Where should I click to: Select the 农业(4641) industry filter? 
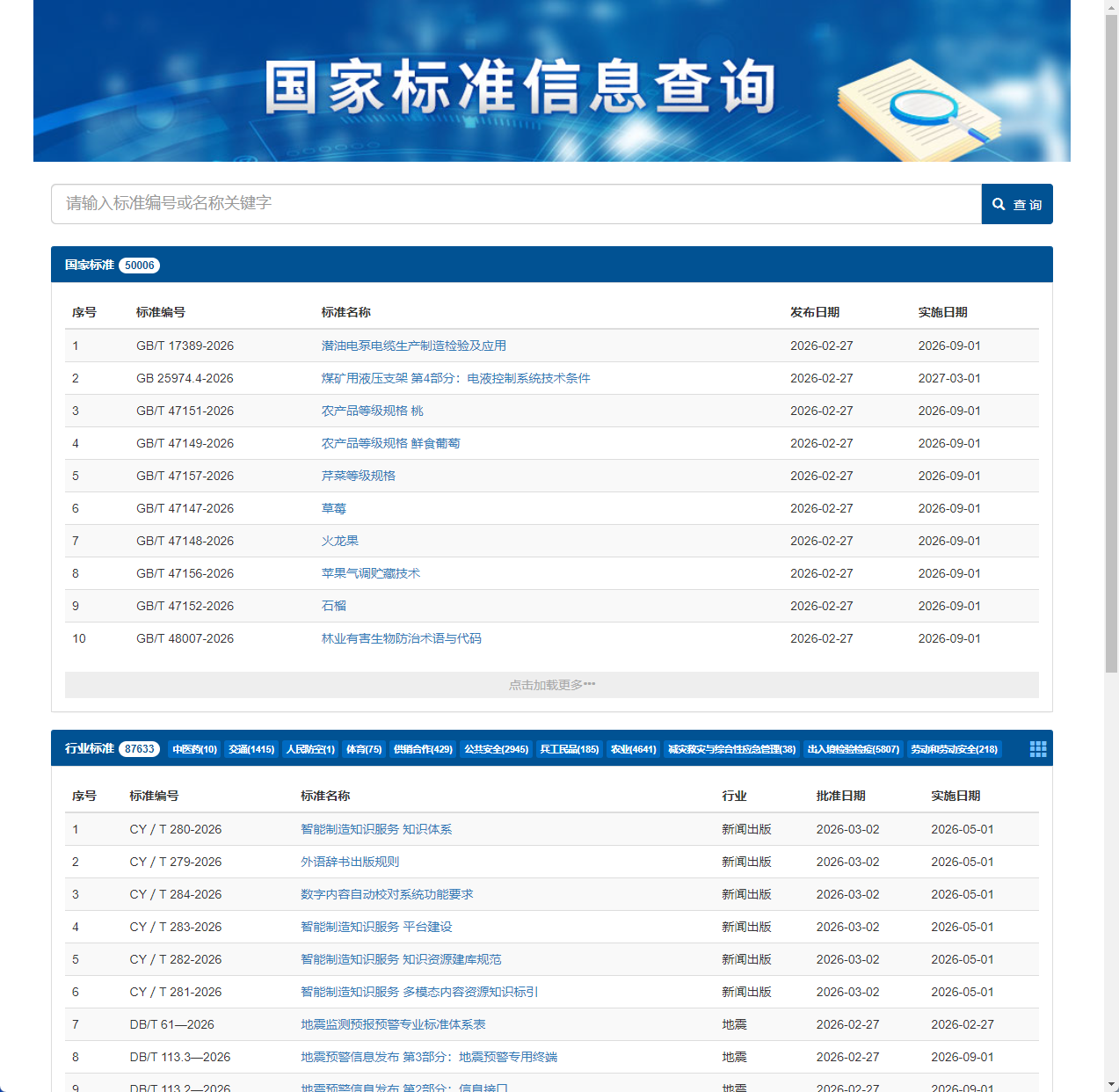coord(633,748)
